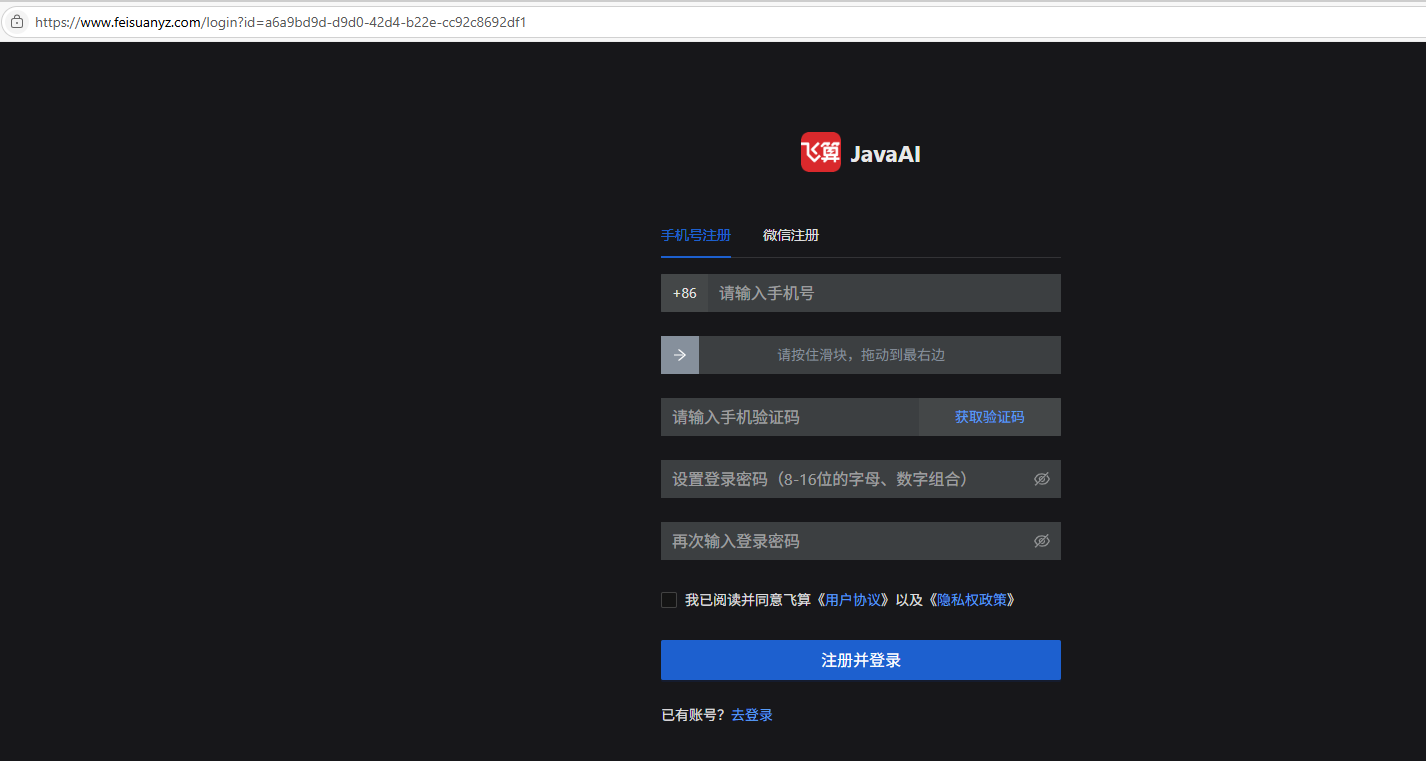This screenshot has height=761, width=1426.
Task: Click the security lock icon in address bar
Action: [16, 21]
